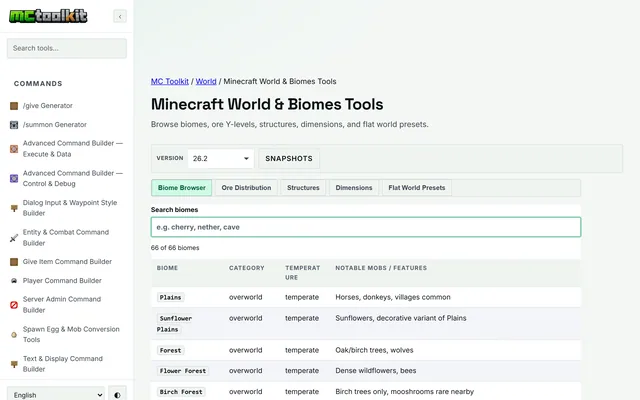Click the Text & Display sign icon
This screenshot has height=400, width=640.
(x=14, y=364)
